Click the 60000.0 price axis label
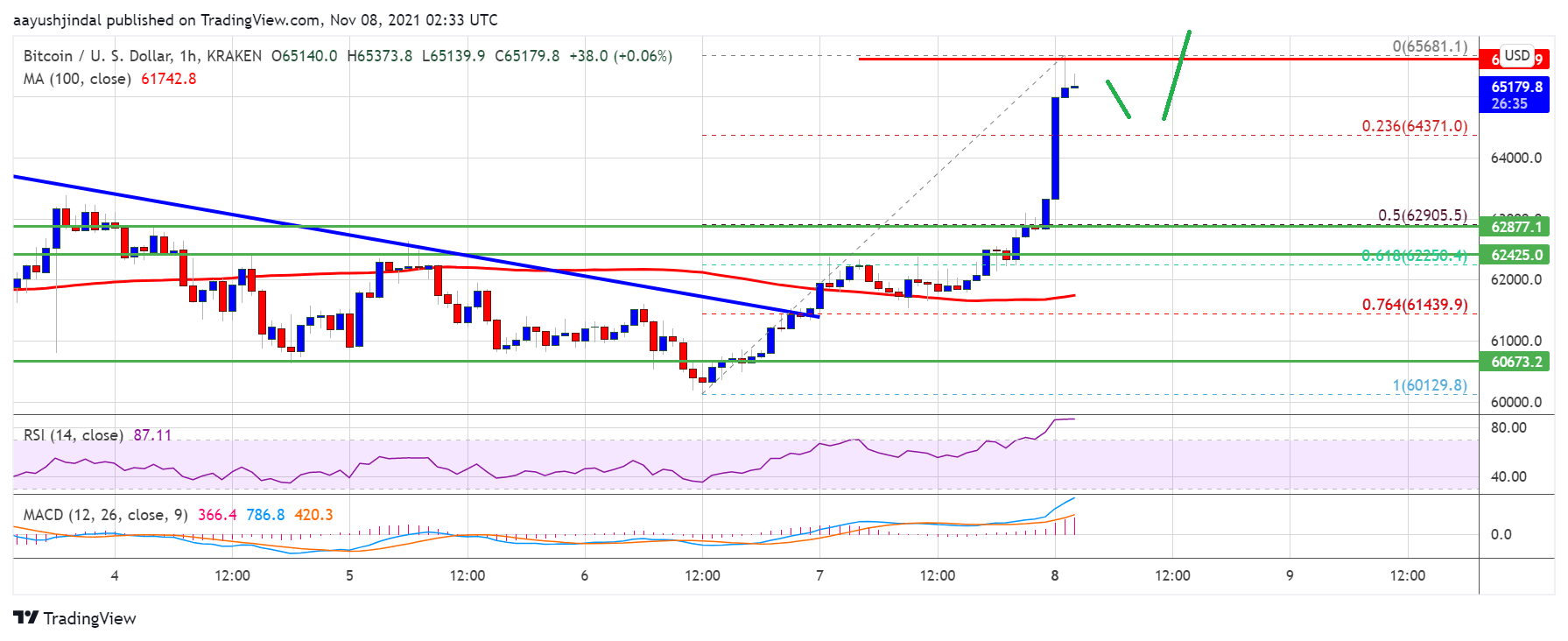The height and width of the screenshot is (641, 1568). click(x=1516, y=403)
